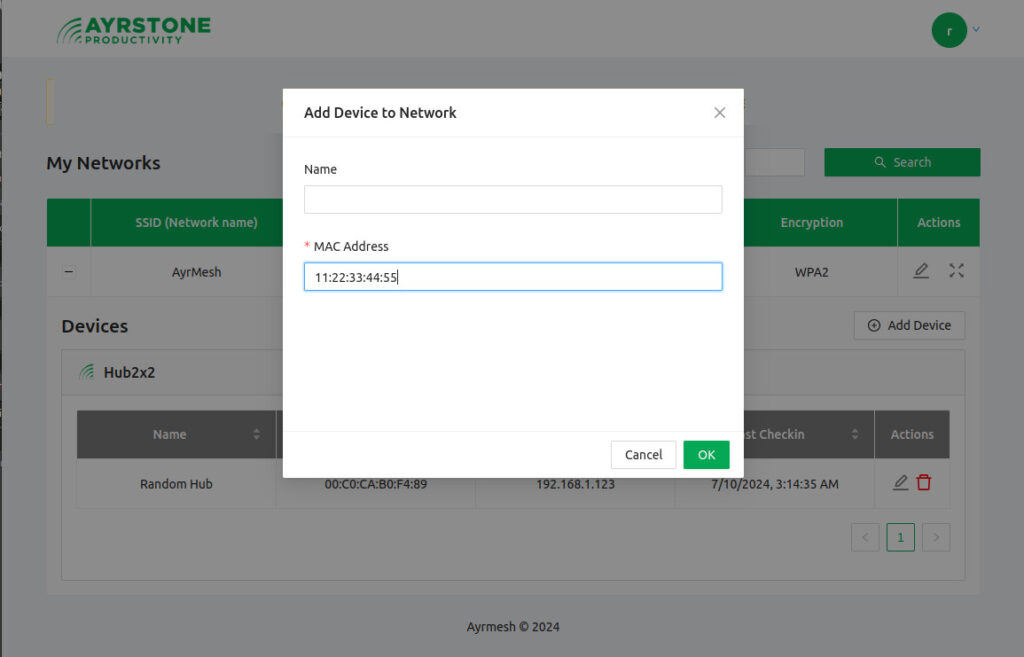Open the user avatar menu
Viewport: 1024px width, 657px height.
pyautogui.click(x=949, y=30)
